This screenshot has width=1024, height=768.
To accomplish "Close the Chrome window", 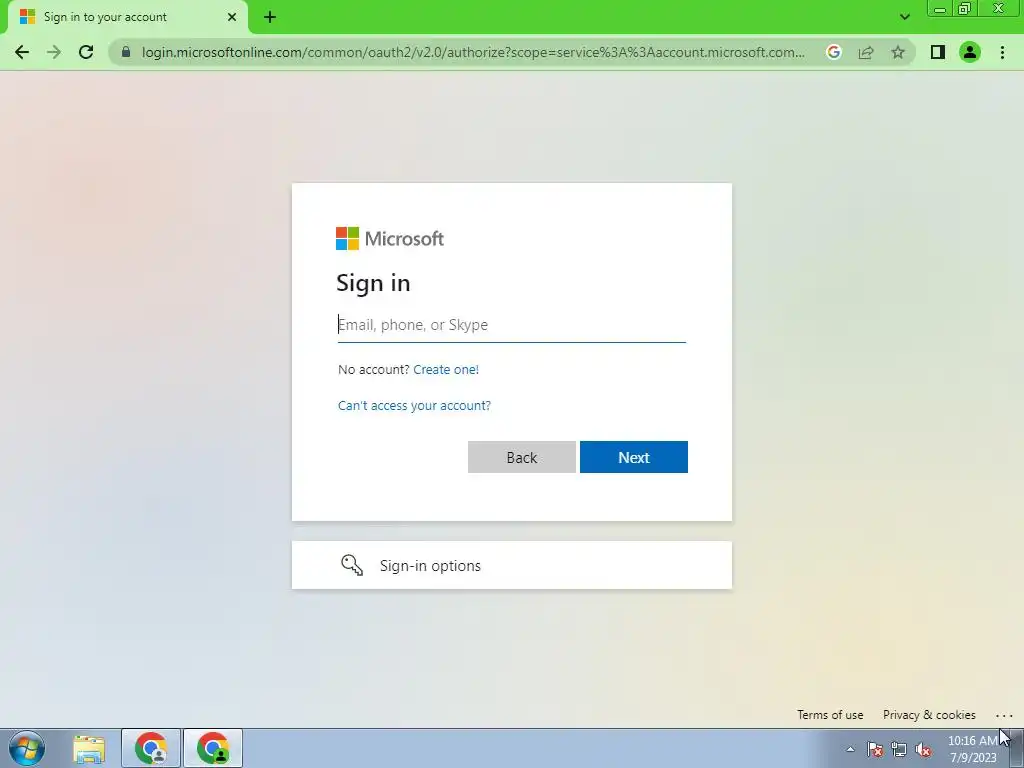I will [999, 8].
